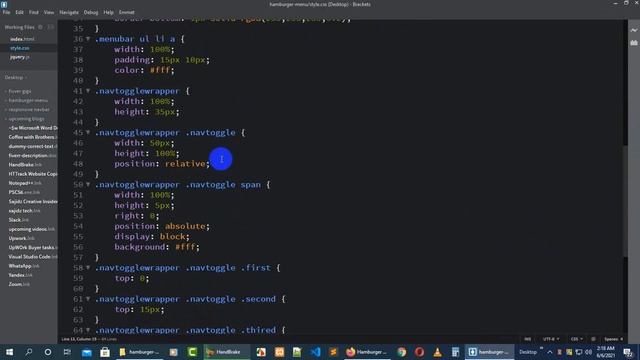Open the Mail app on taskbar
640x360 pixels.
click(87, 352)
